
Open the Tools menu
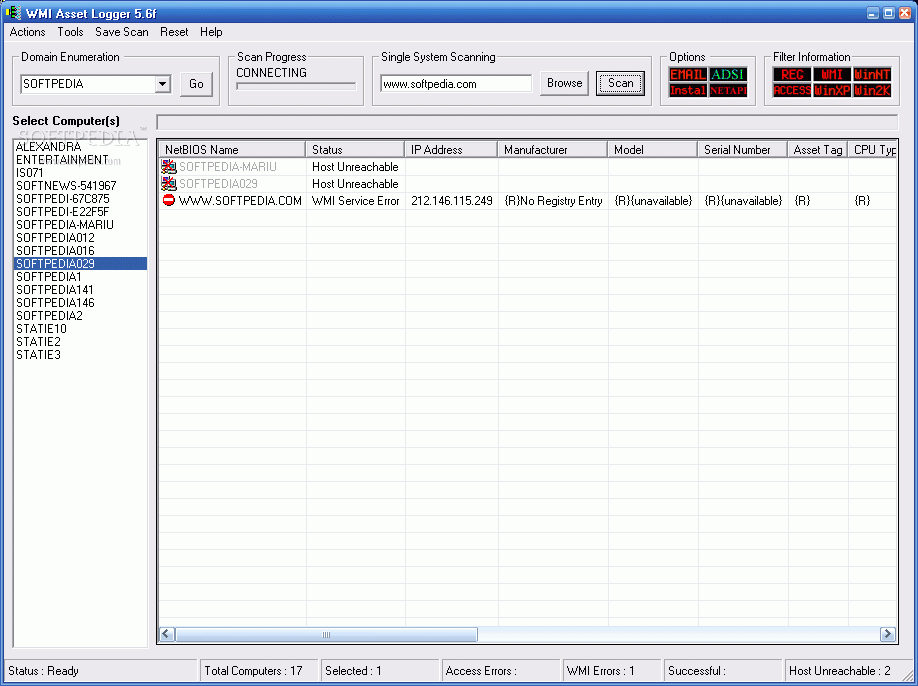coord(70,32)
